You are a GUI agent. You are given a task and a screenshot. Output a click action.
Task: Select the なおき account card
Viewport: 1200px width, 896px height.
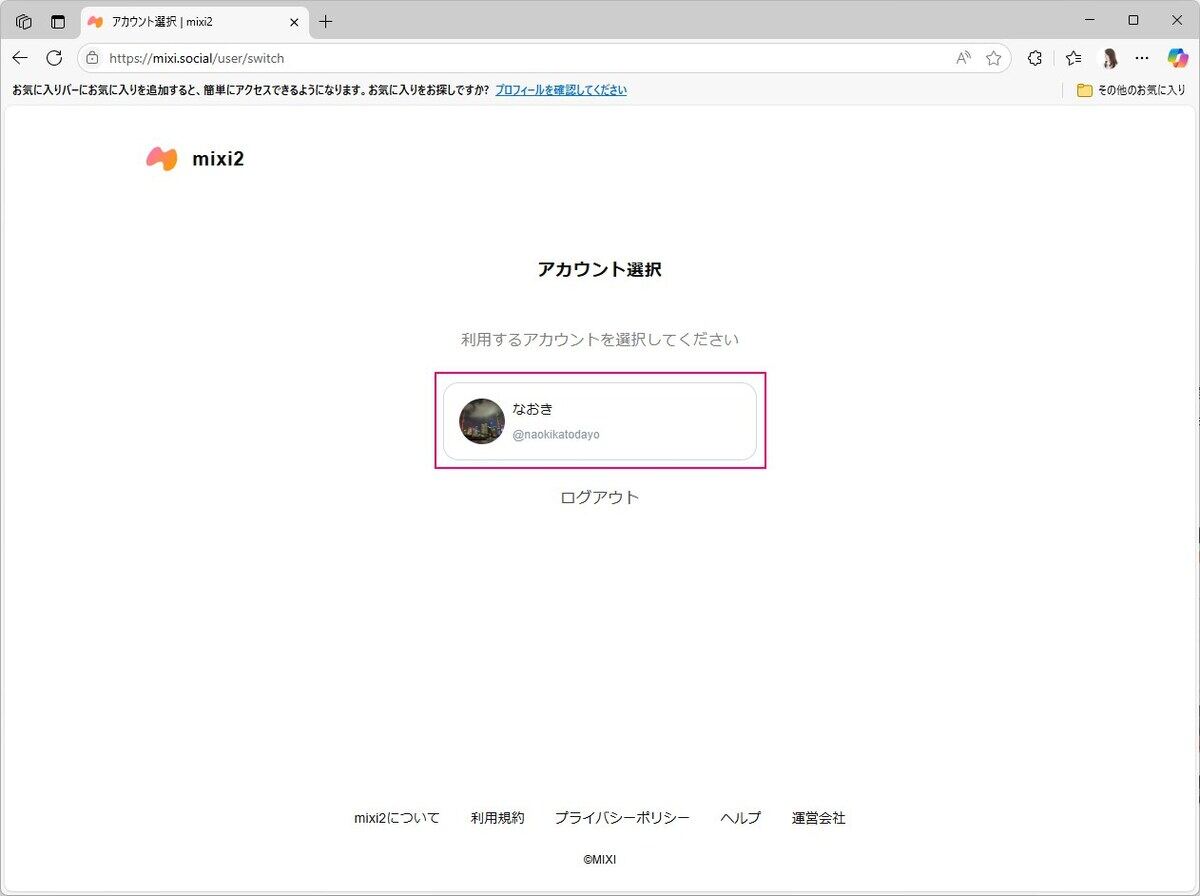600,421
